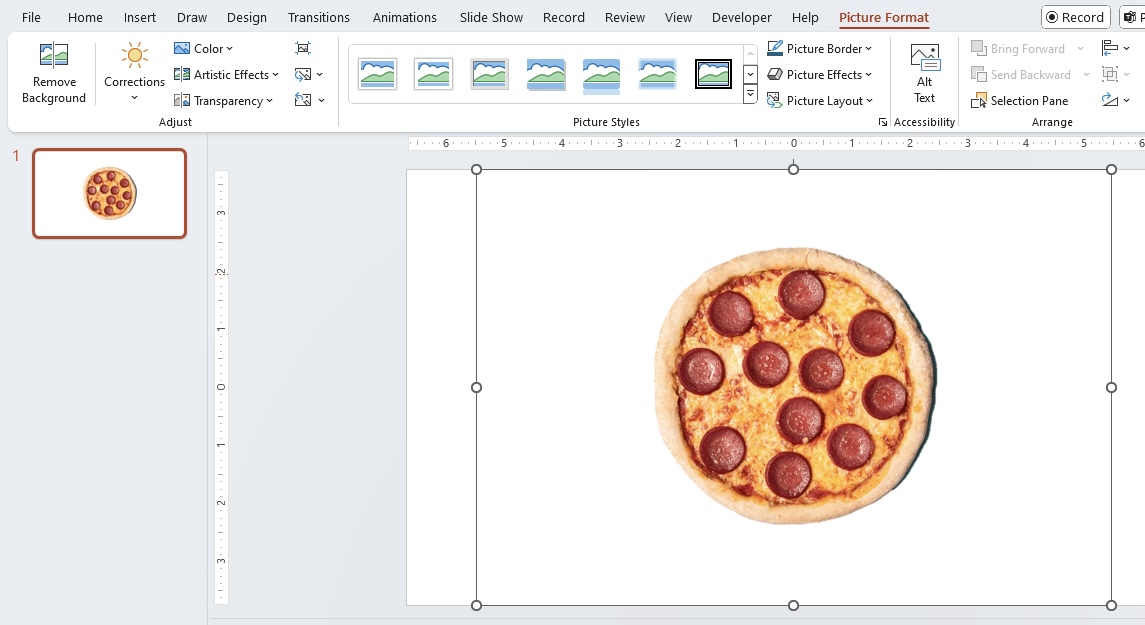
Task: Switch to the Slide Show tab
Action: tap(491, 18)
